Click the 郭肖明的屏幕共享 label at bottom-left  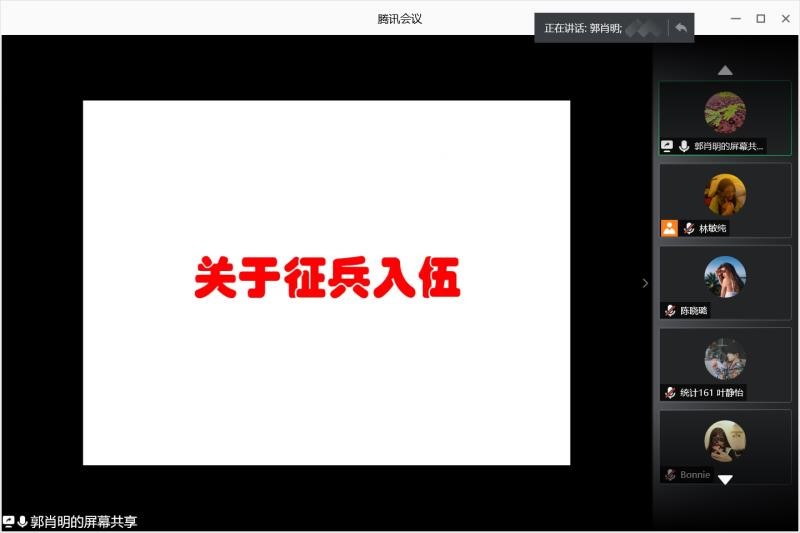pyautogui.click(x=84, y=521)
